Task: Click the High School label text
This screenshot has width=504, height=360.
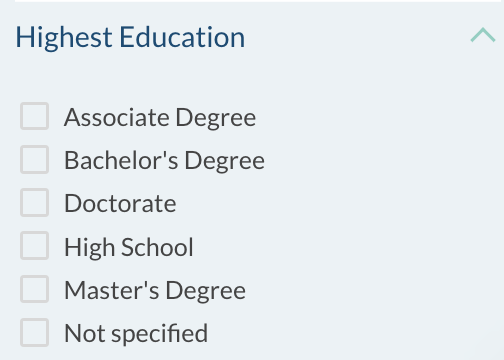Action: point(129,248)
